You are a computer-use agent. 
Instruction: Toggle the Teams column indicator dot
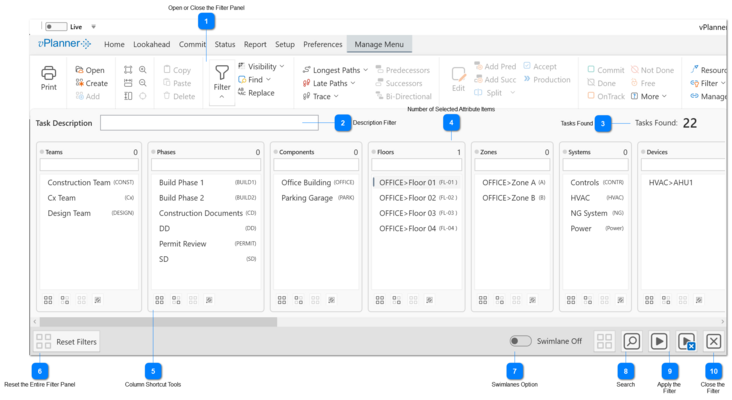coord(42,152)
